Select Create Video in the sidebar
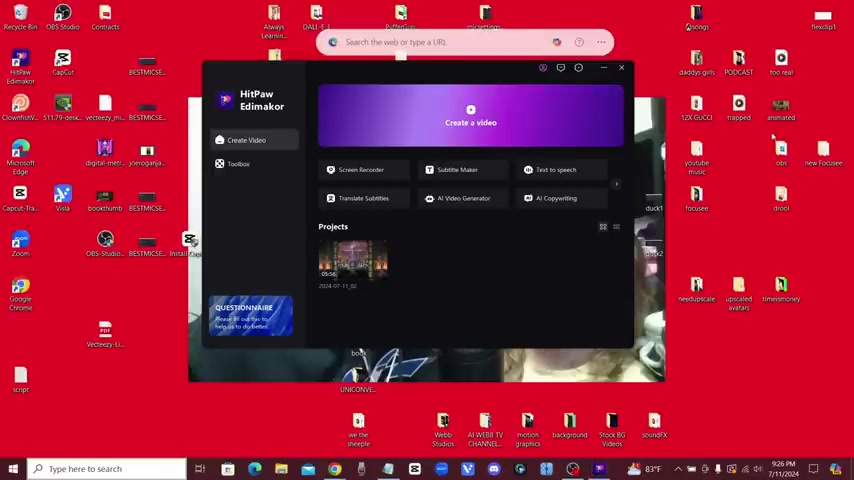This screenshot has width=854, height=480. coord(254,140)
